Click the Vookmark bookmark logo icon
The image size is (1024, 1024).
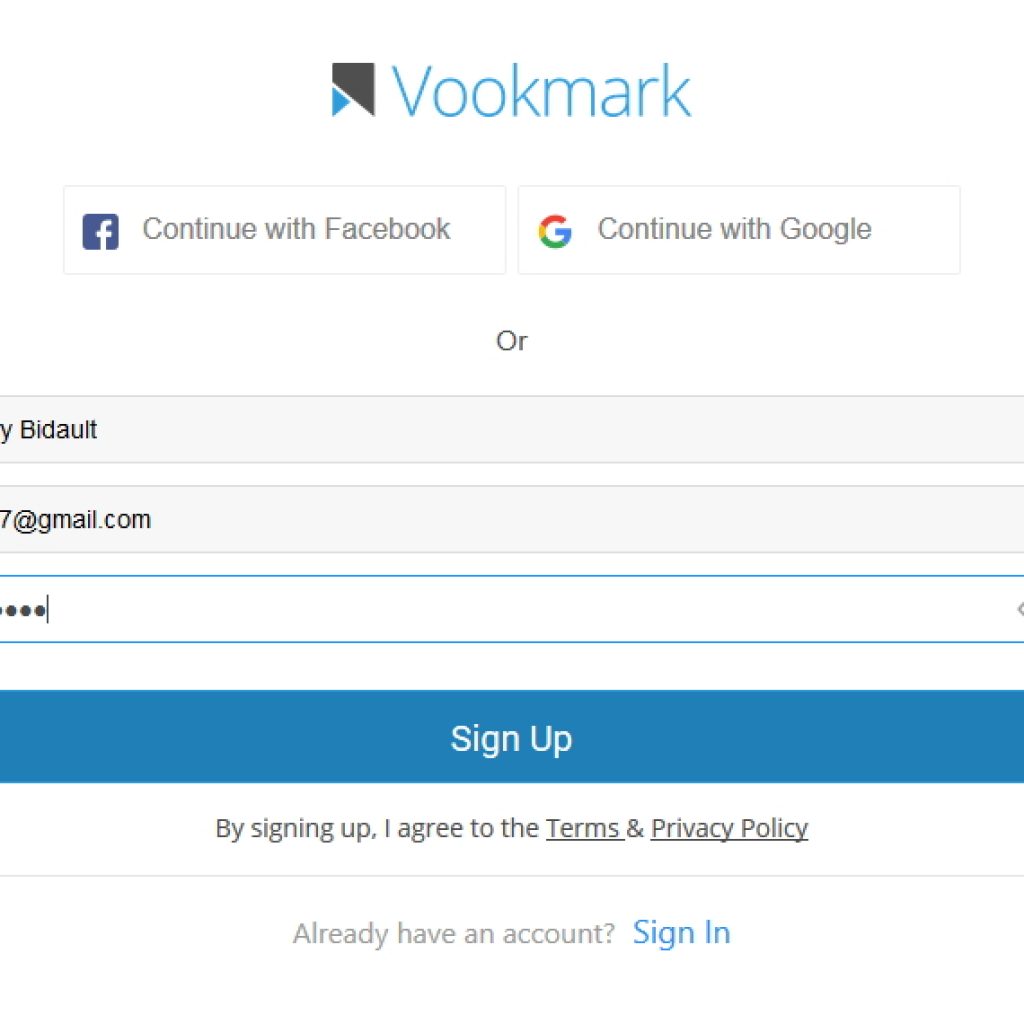(x=353, y=89)
